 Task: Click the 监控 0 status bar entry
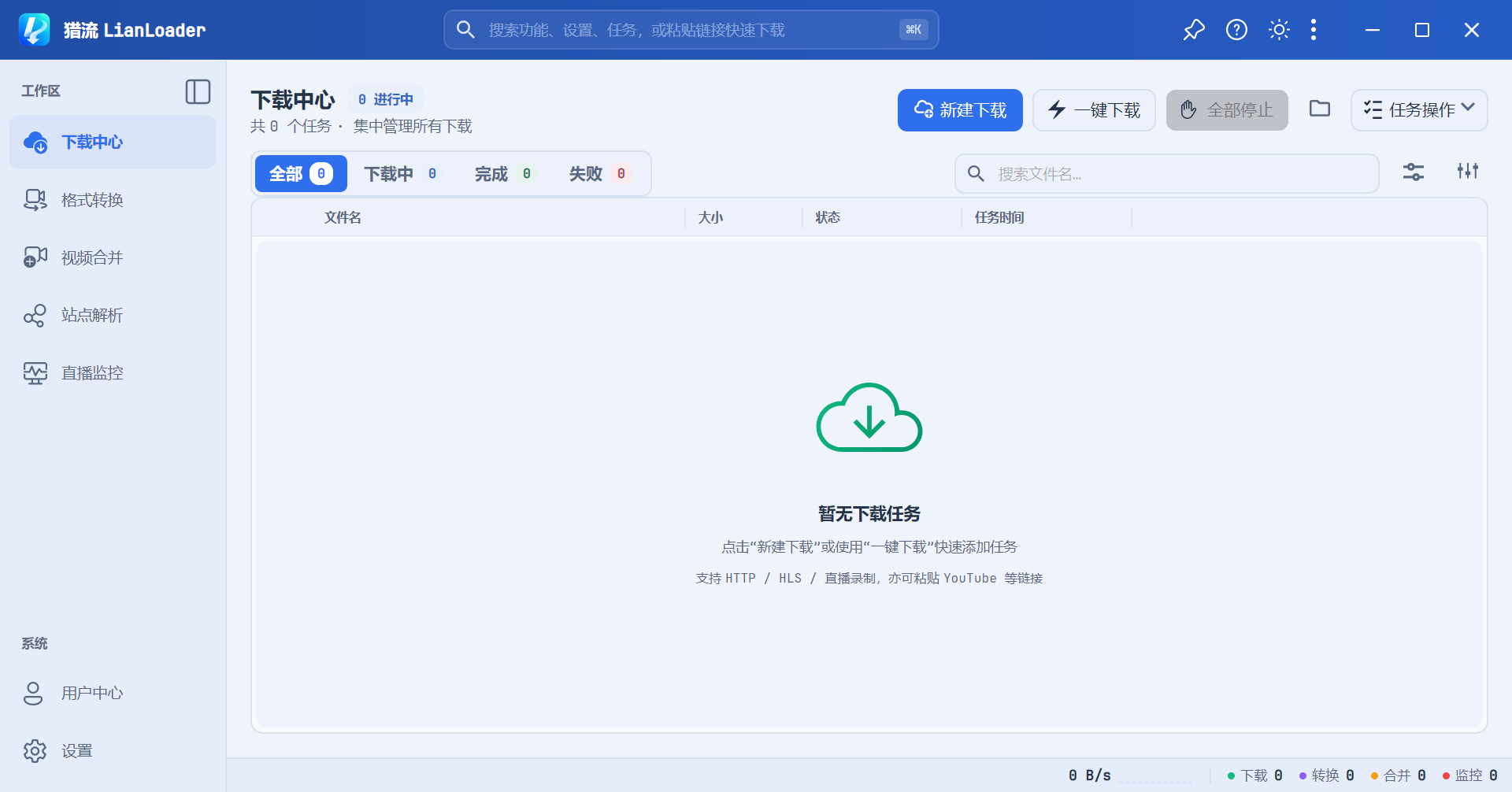point(1470,775)
